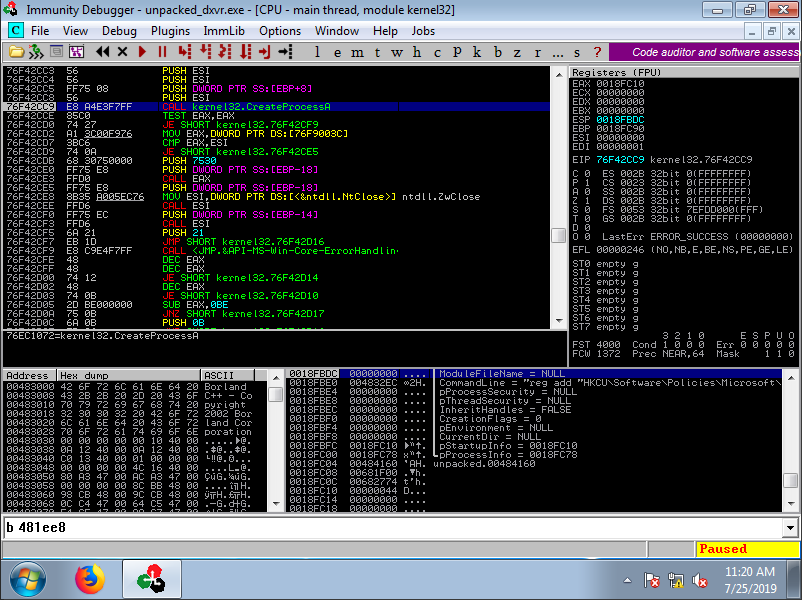Show Source via 's' button
802x600 pixels.
(x=577, y=52)
